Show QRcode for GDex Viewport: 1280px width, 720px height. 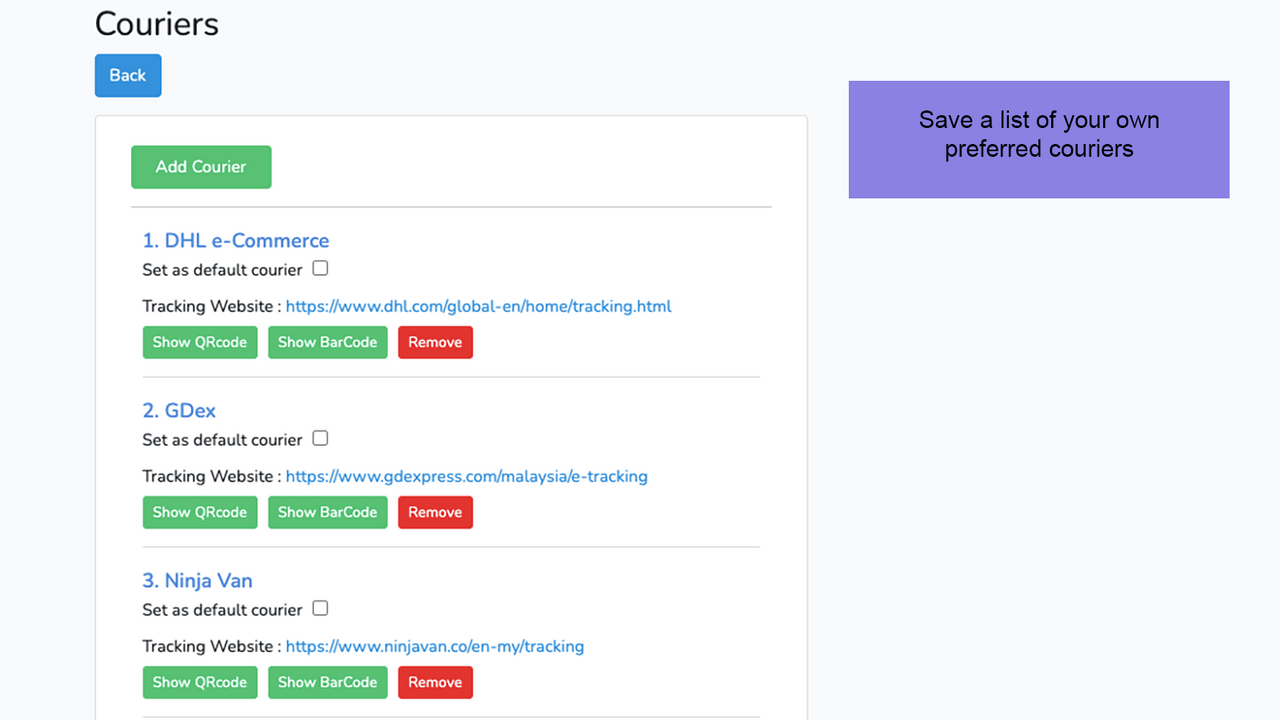point(200,512)
